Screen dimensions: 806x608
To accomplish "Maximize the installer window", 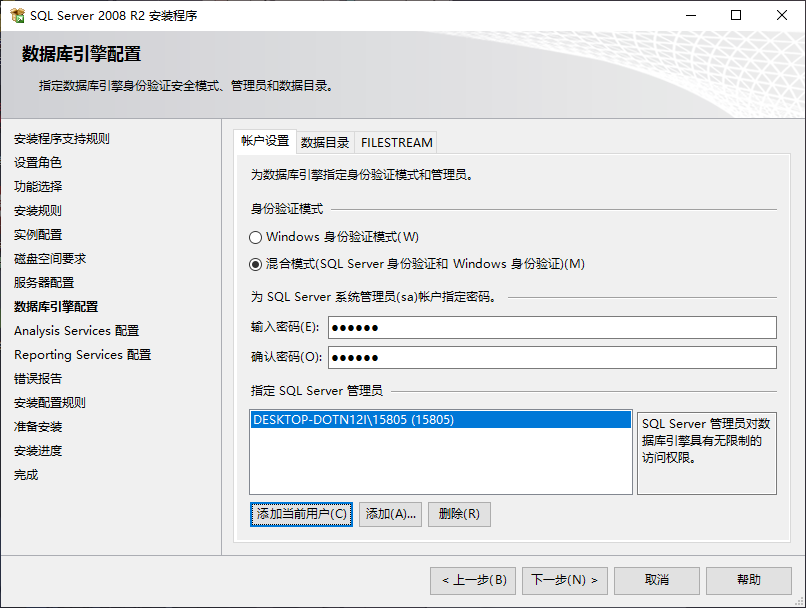I will coord(736,15).
